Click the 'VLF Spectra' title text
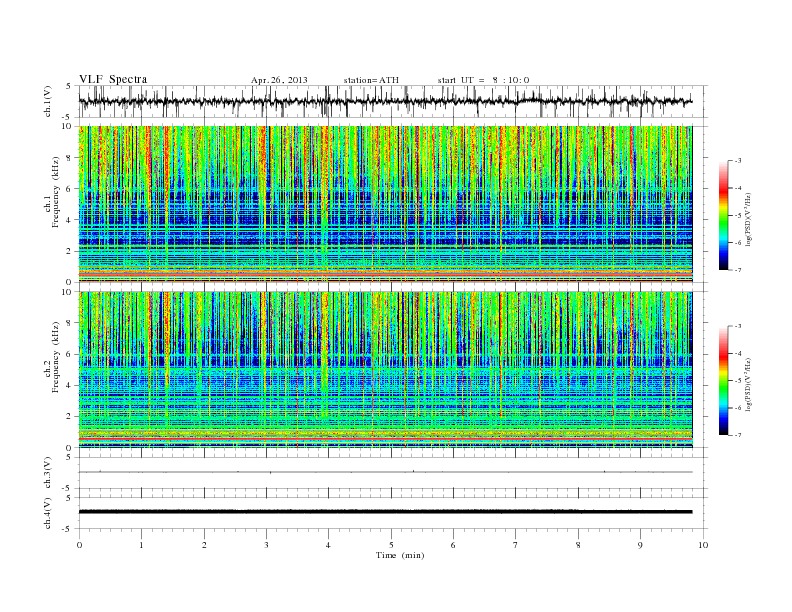 click(113, 79)
